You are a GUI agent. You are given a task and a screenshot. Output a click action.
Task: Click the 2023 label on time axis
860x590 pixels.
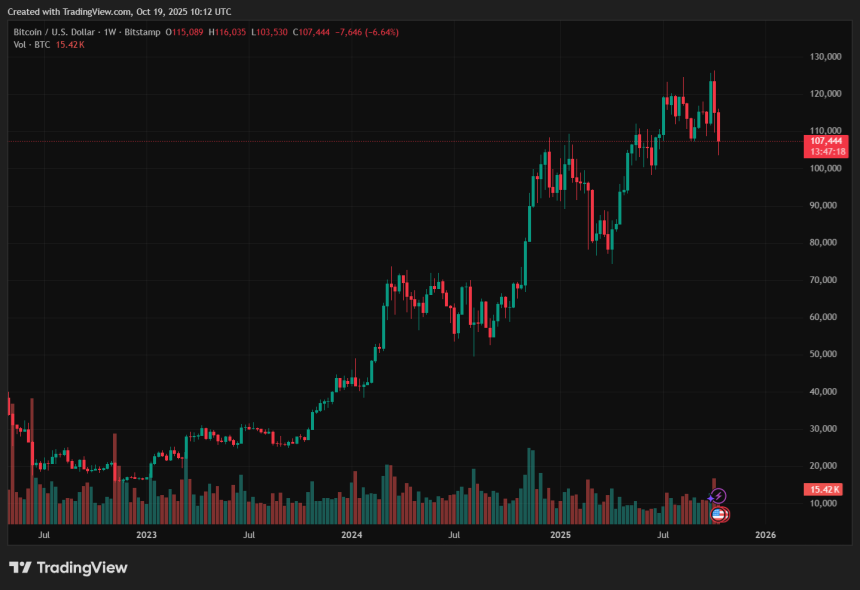pyautogui.click(x=146, y=535)
